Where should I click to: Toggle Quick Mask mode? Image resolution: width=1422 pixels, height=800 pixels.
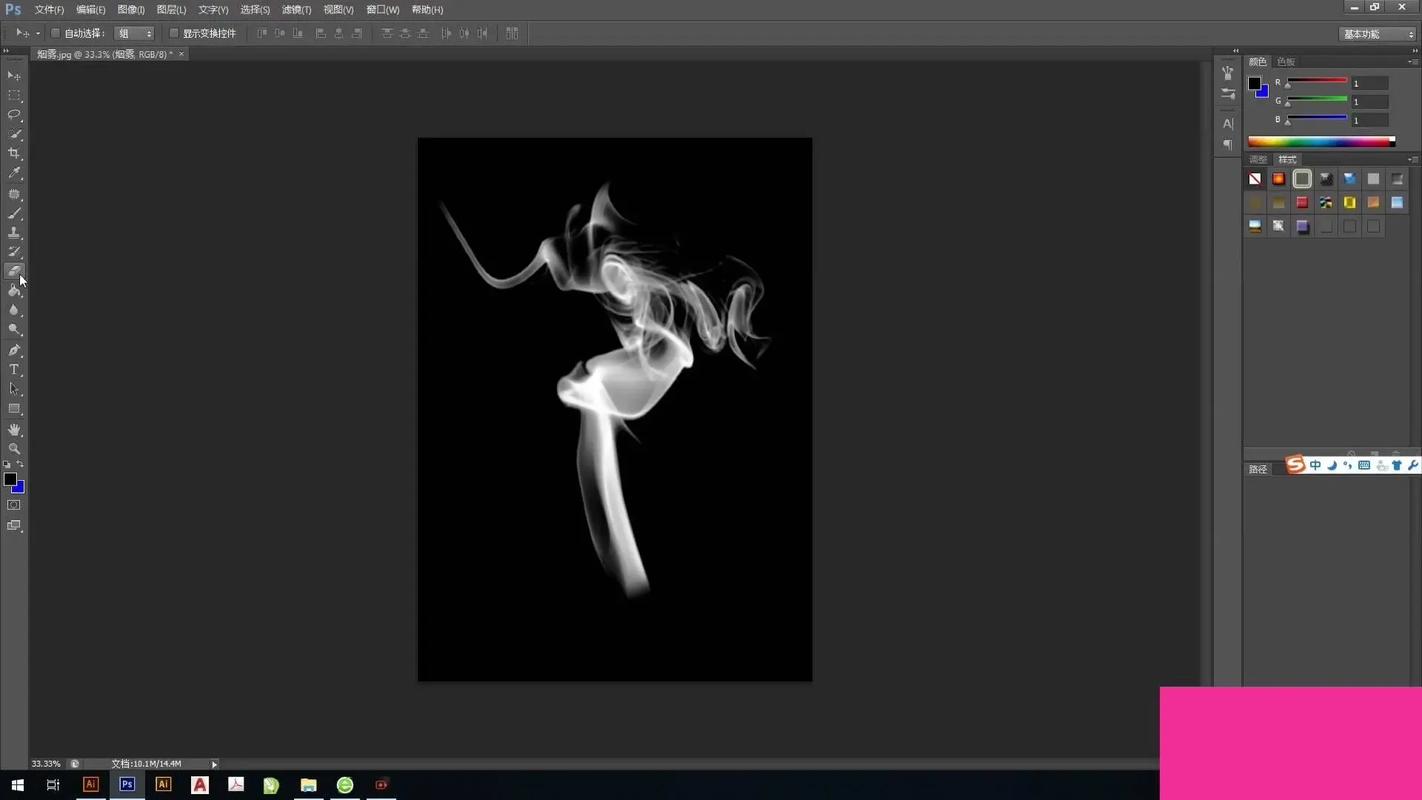(x=14, y=506)
